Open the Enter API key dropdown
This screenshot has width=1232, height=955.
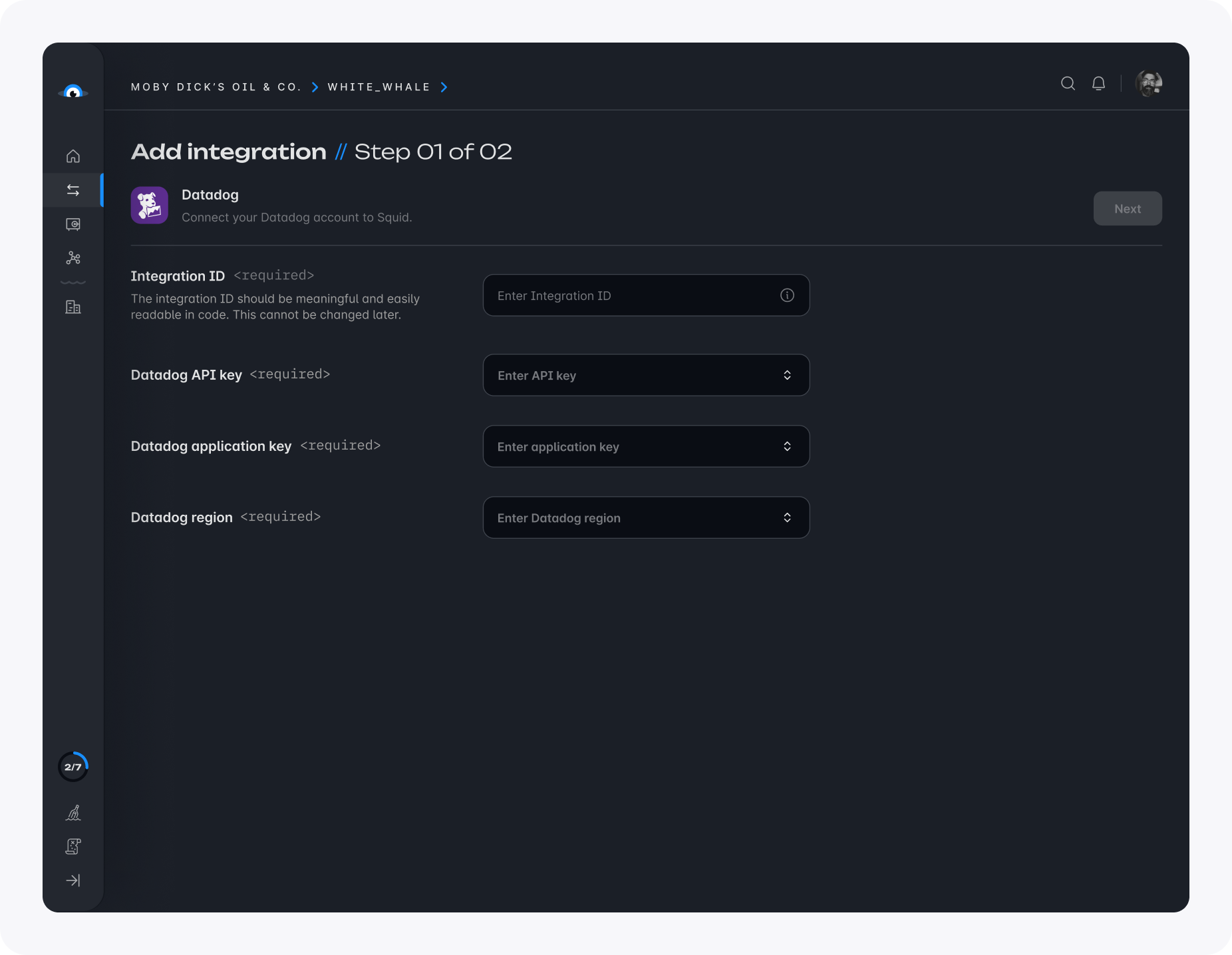point(646,375)
